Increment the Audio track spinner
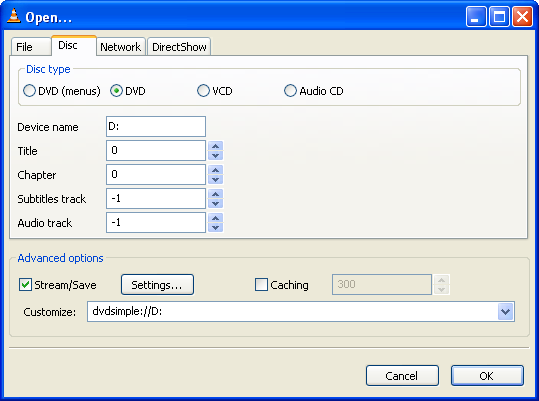The height and width of the screenshot is (401, 539). [x=216, y=218]
